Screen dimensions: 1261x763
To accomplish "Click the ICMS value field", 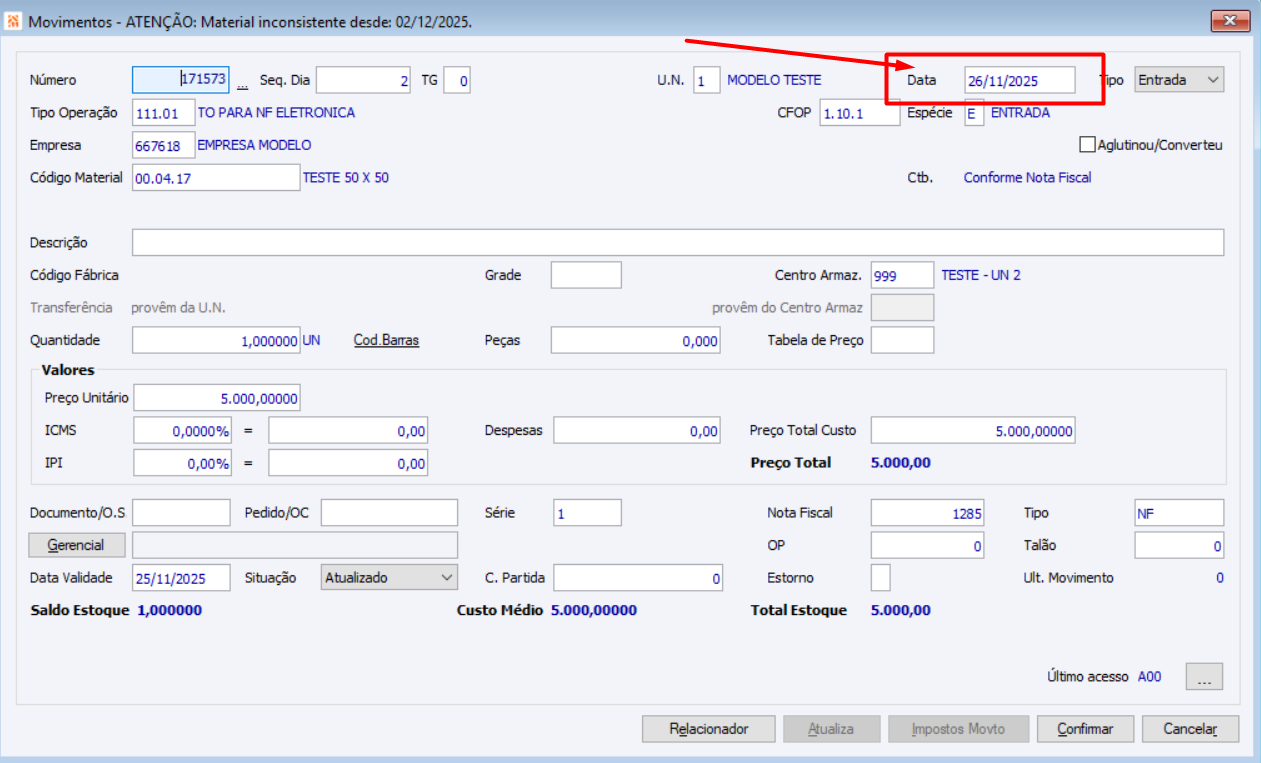I will click(348, 430).
